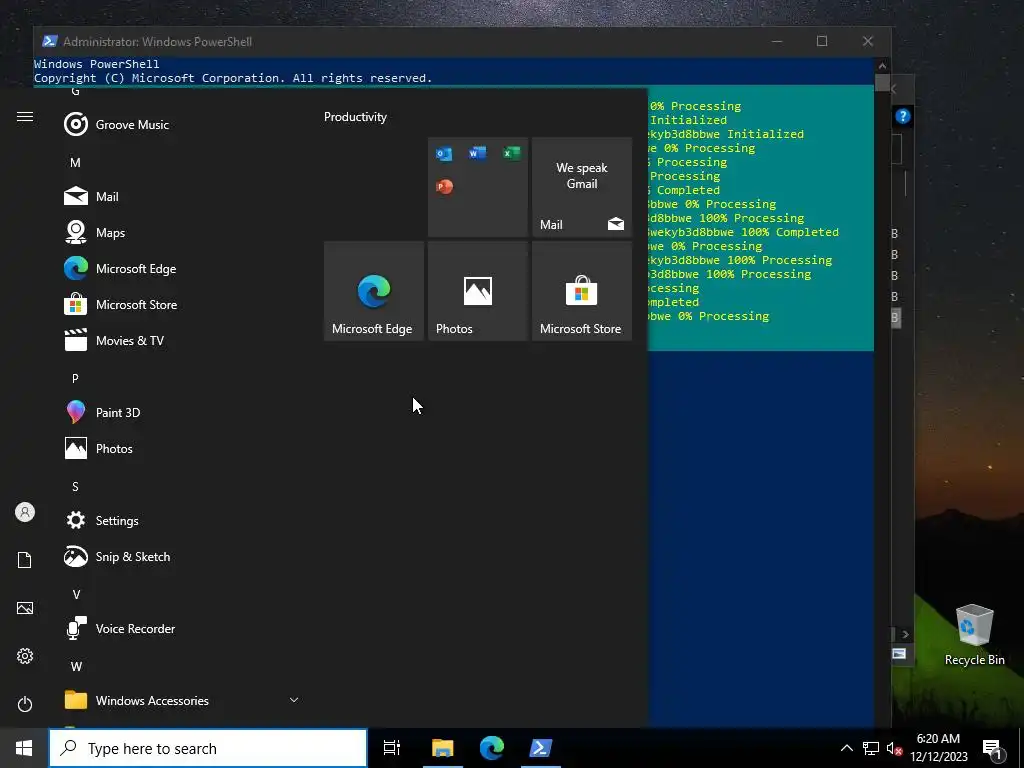
Task: Open the muted volume tray icon
Action: coord(895,748)
